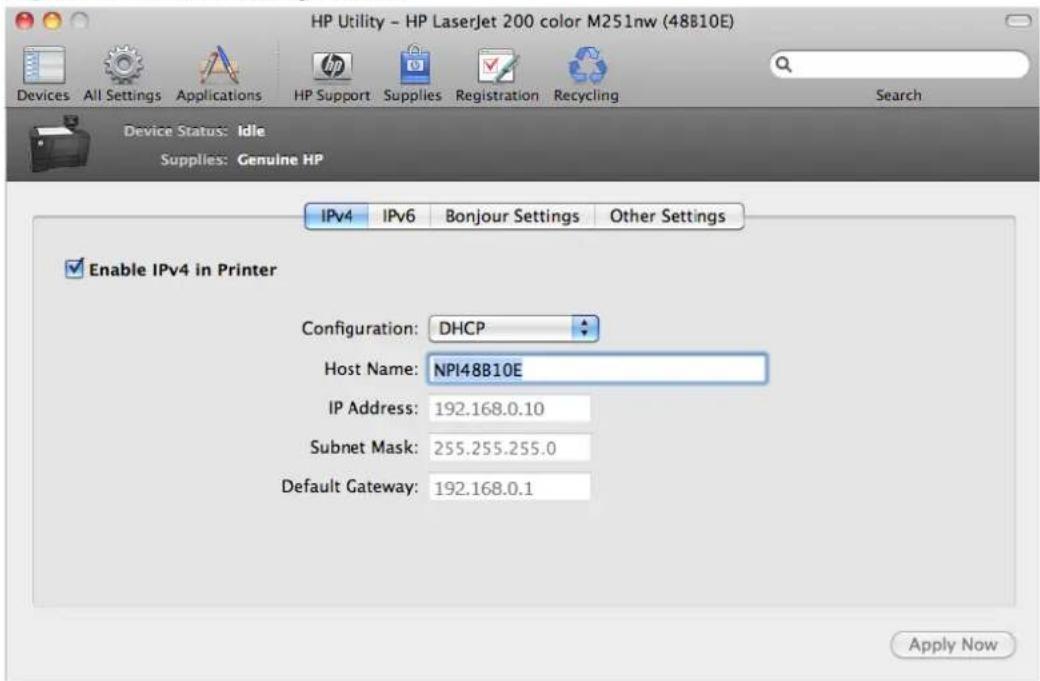Open the Recycling icon
This screenshot has width=1040, height=681.
click(587, 66)
